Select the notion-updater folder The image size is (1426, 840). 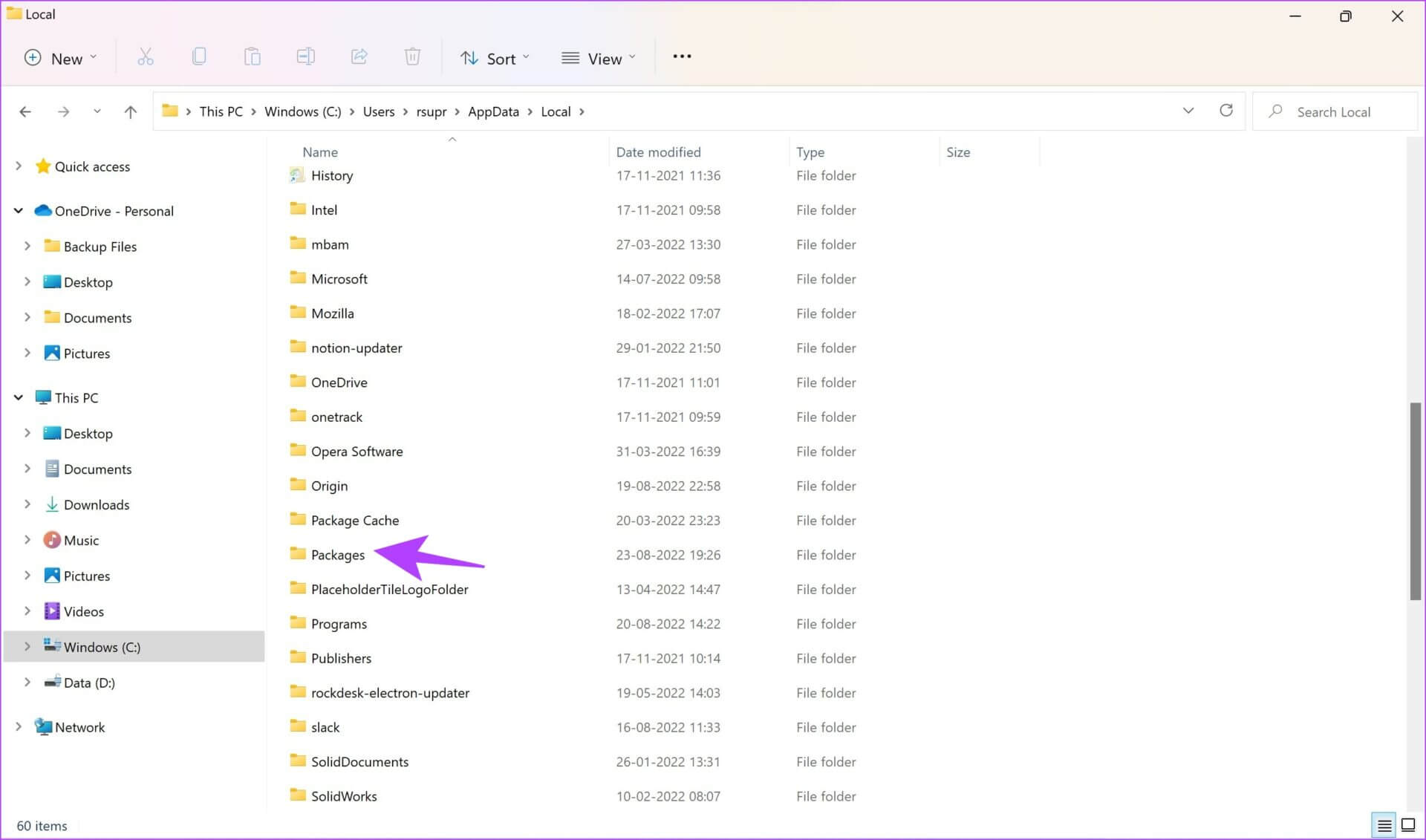356,348
